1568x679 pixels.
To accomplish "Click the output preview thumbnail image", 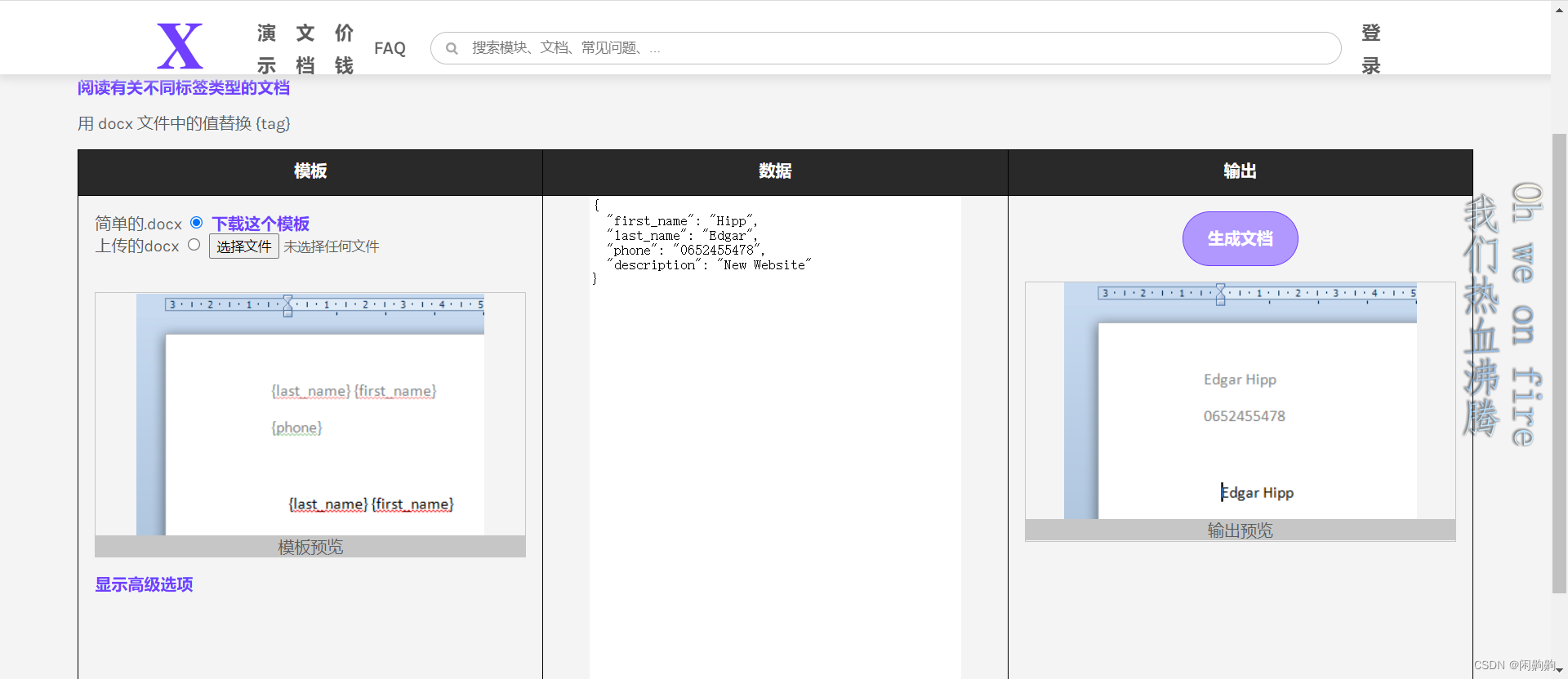I will coord(1240,401).
